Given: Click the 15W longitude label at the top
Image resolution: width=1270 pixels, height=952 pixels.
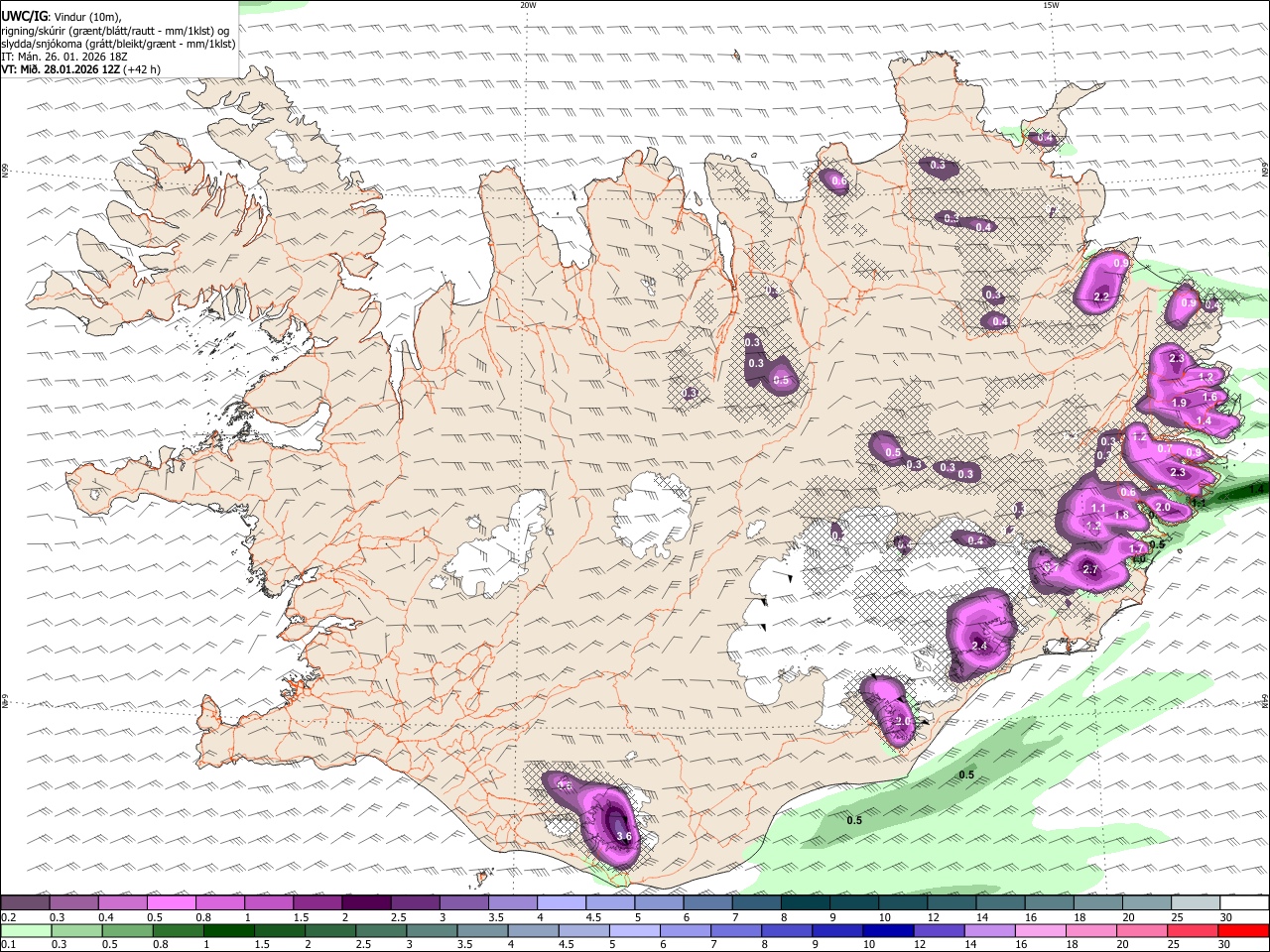Looking at the screenshot, I should pos(1050,5).
